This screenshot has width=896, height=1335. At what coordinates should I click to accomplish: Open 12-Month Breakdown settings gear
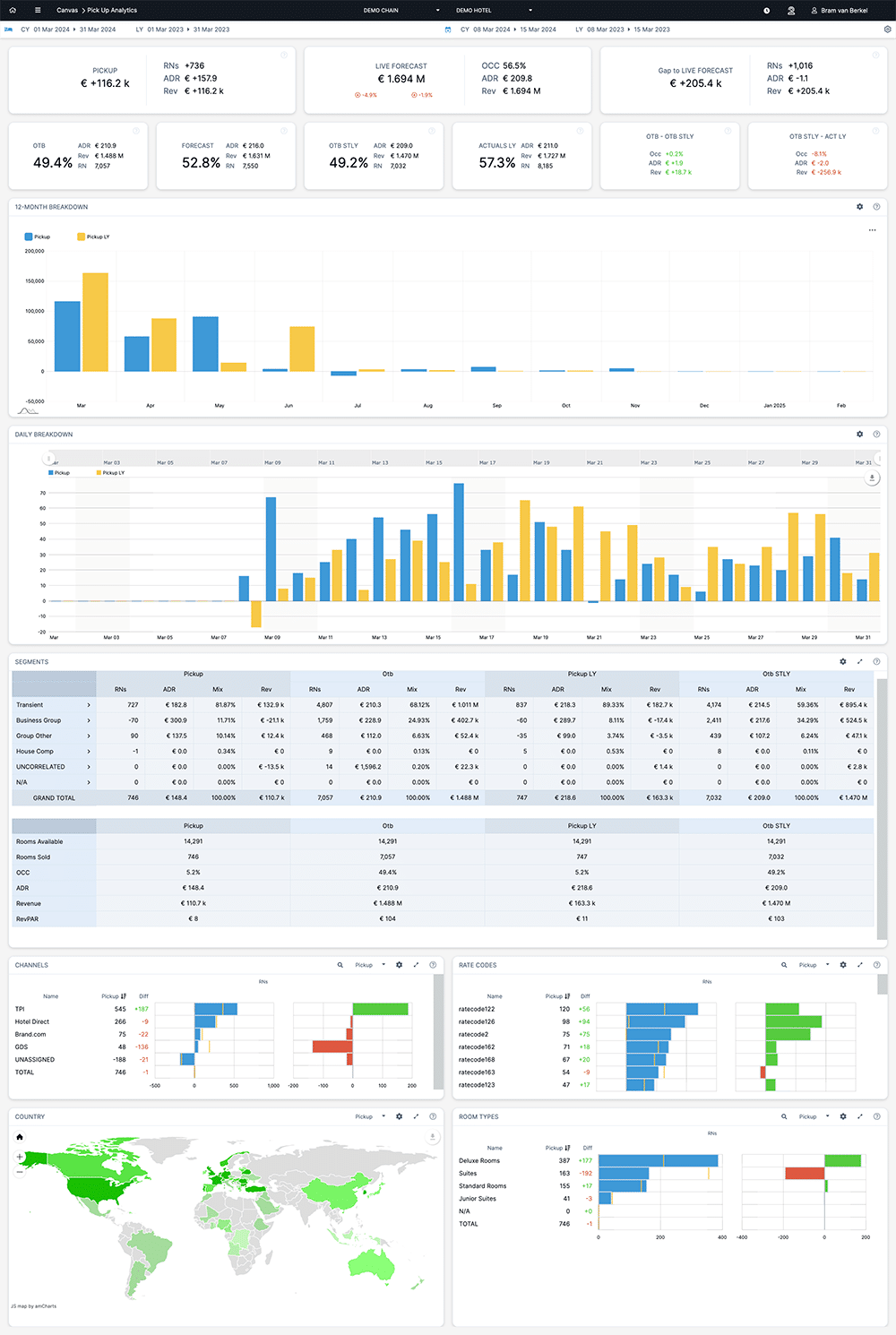[x=859, y=207]
